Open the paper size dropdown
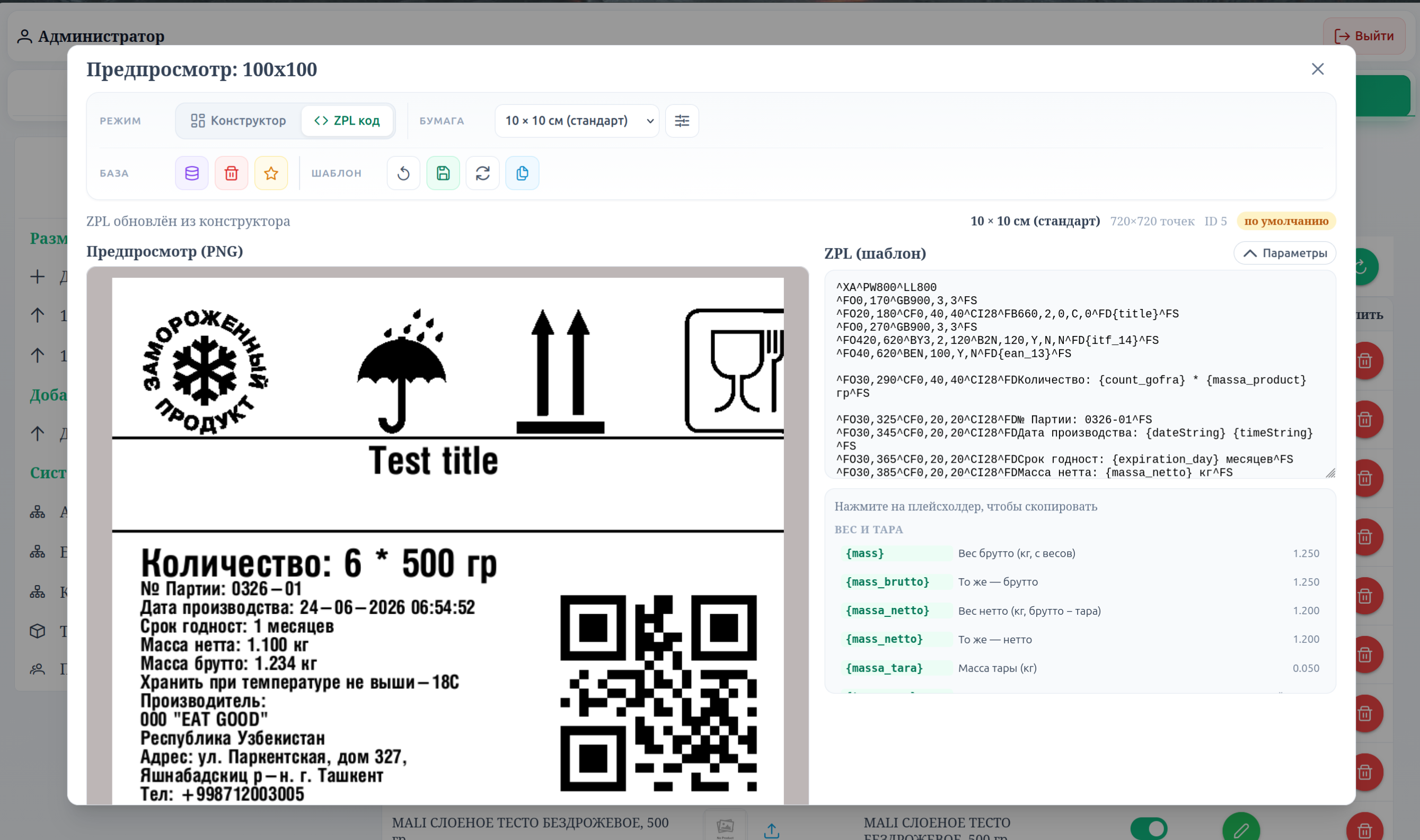 click(577, 120)
